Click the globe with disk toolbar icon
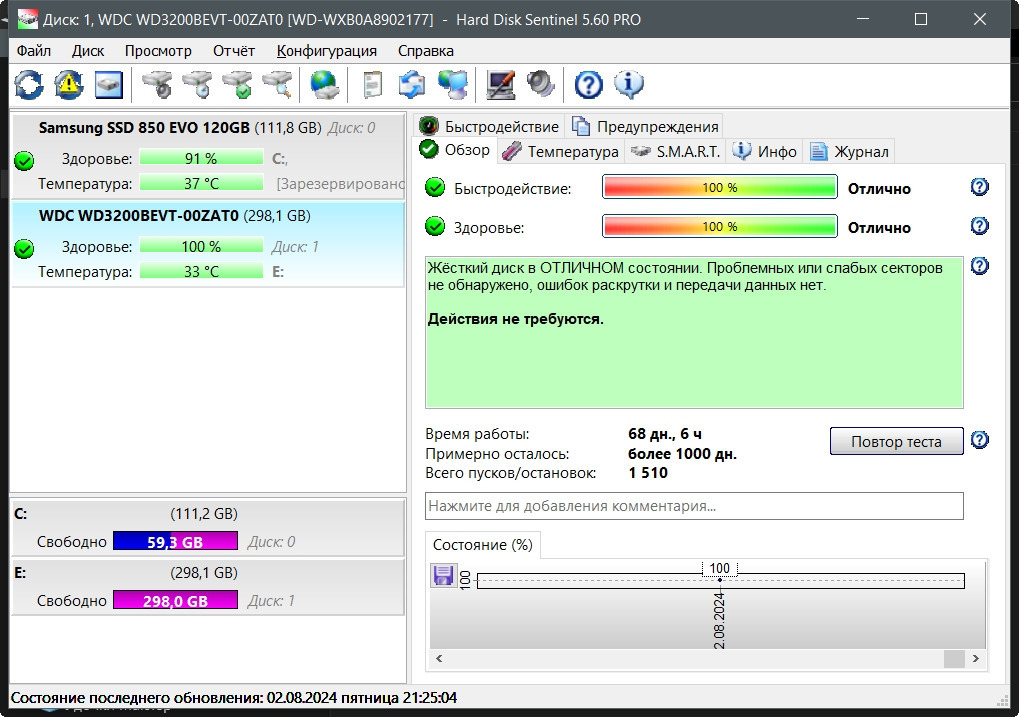 [x=325, y=85]
